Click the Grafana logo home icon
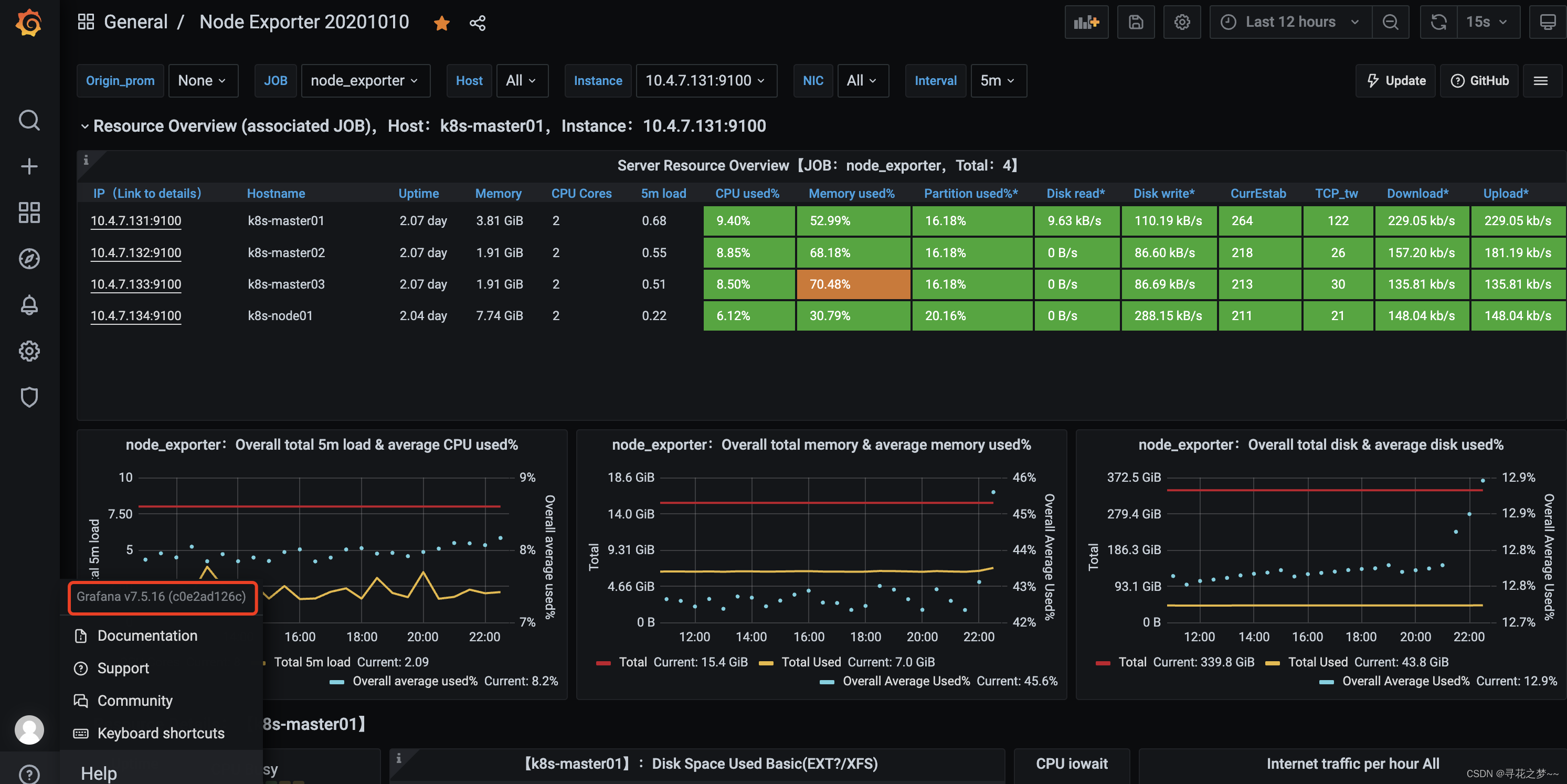 tap(28, 23)
